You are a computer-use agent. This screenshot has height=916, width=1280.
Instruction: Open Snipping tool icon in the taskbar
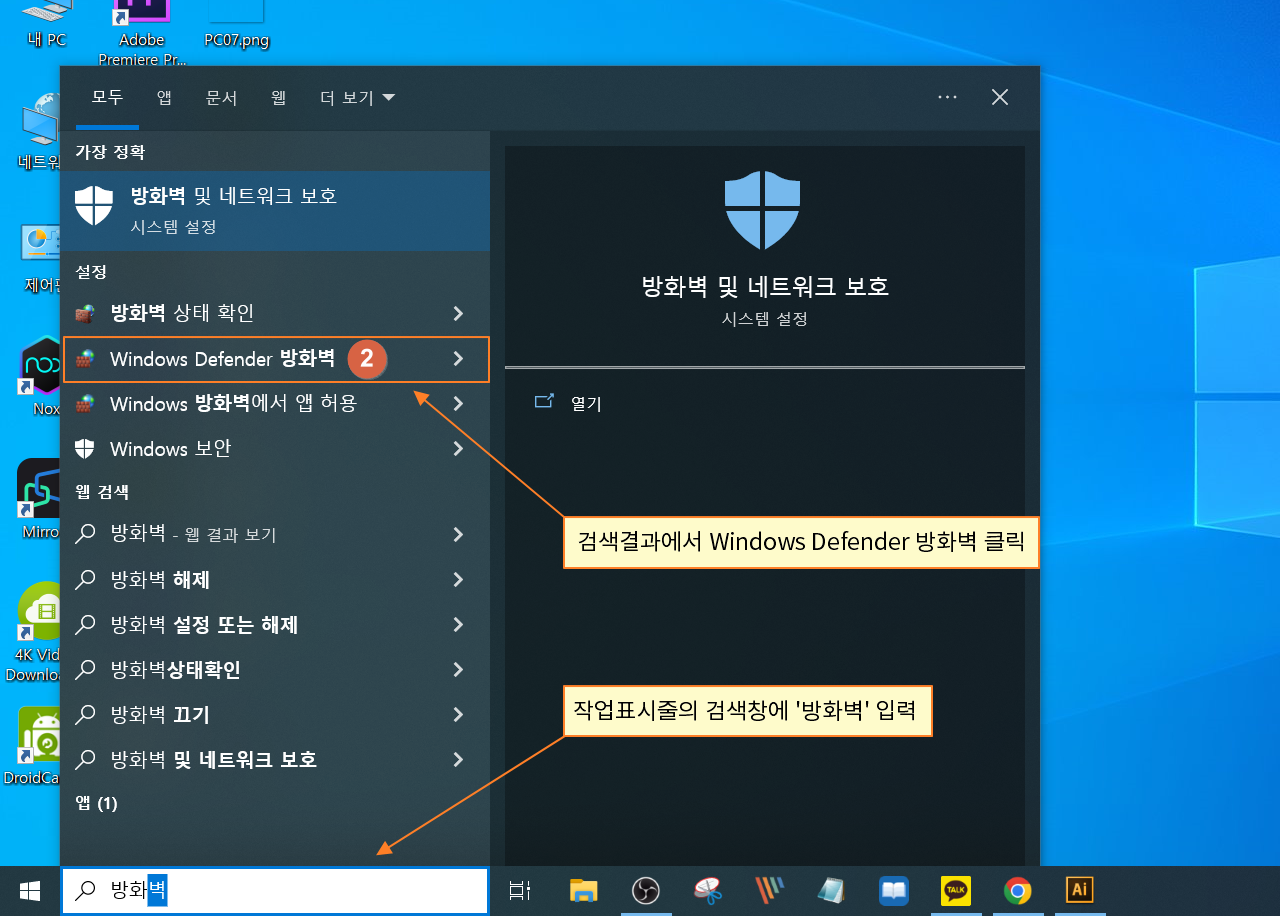(x=708, y=890)
